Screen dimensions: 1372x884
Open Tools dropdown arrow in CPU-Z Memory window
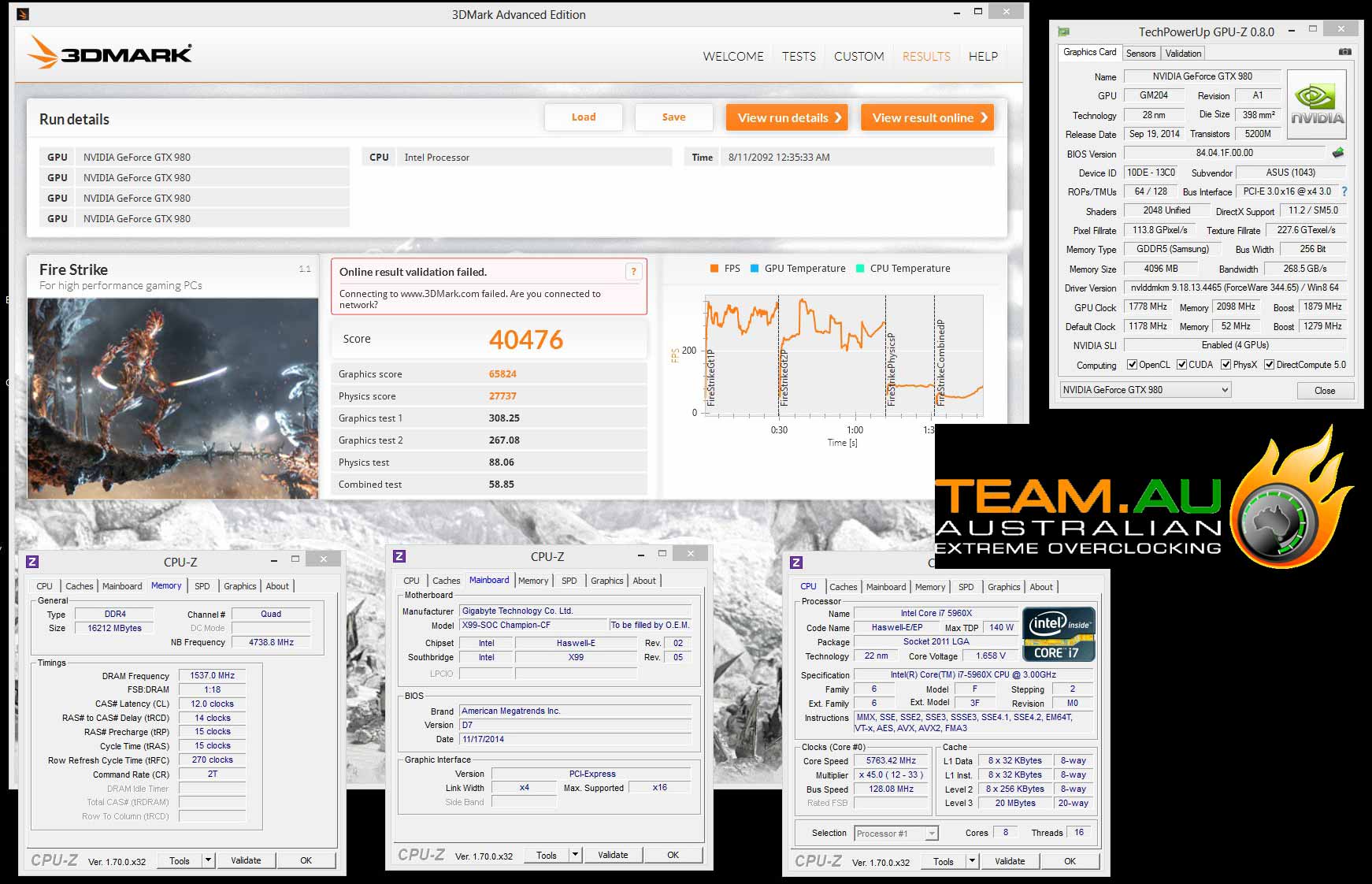tap(208, 860)
